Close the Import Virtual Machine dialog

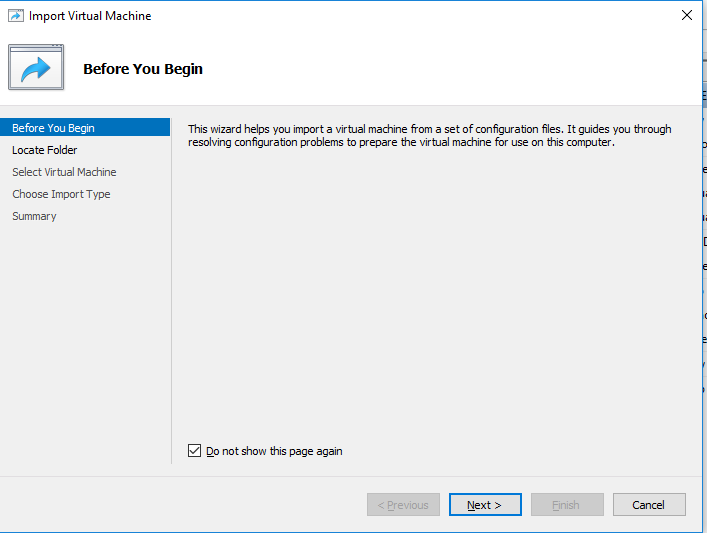pos(687,15)
